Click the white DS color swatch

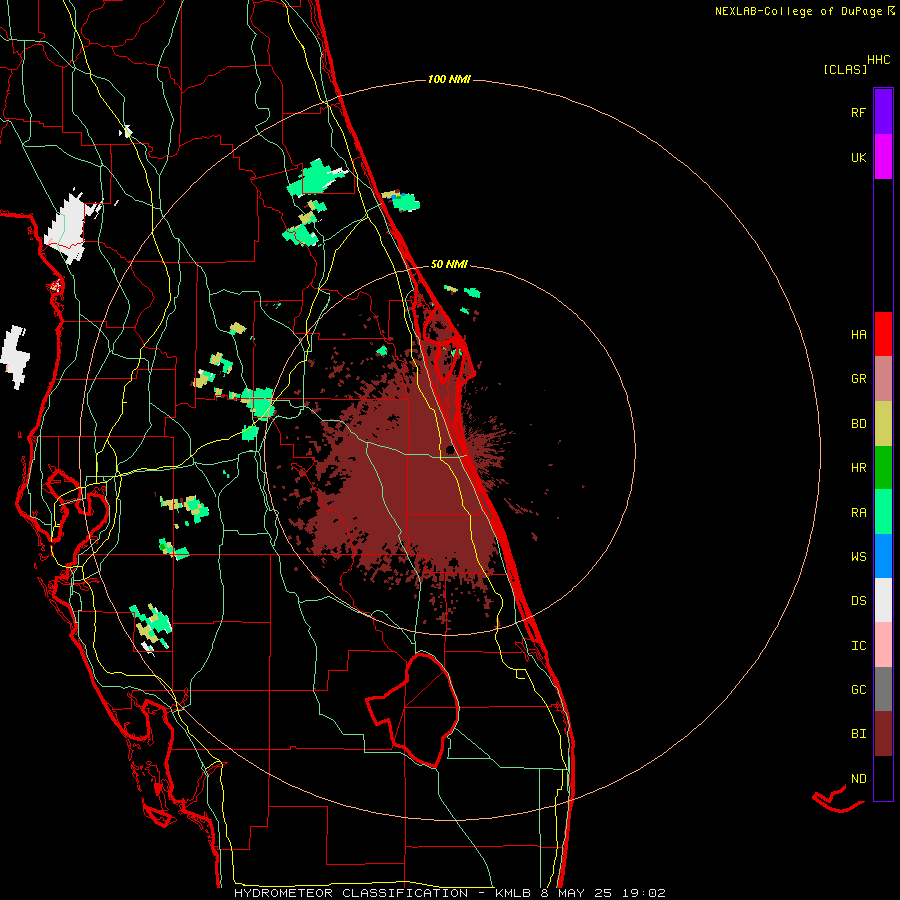(x=883, y=600)
